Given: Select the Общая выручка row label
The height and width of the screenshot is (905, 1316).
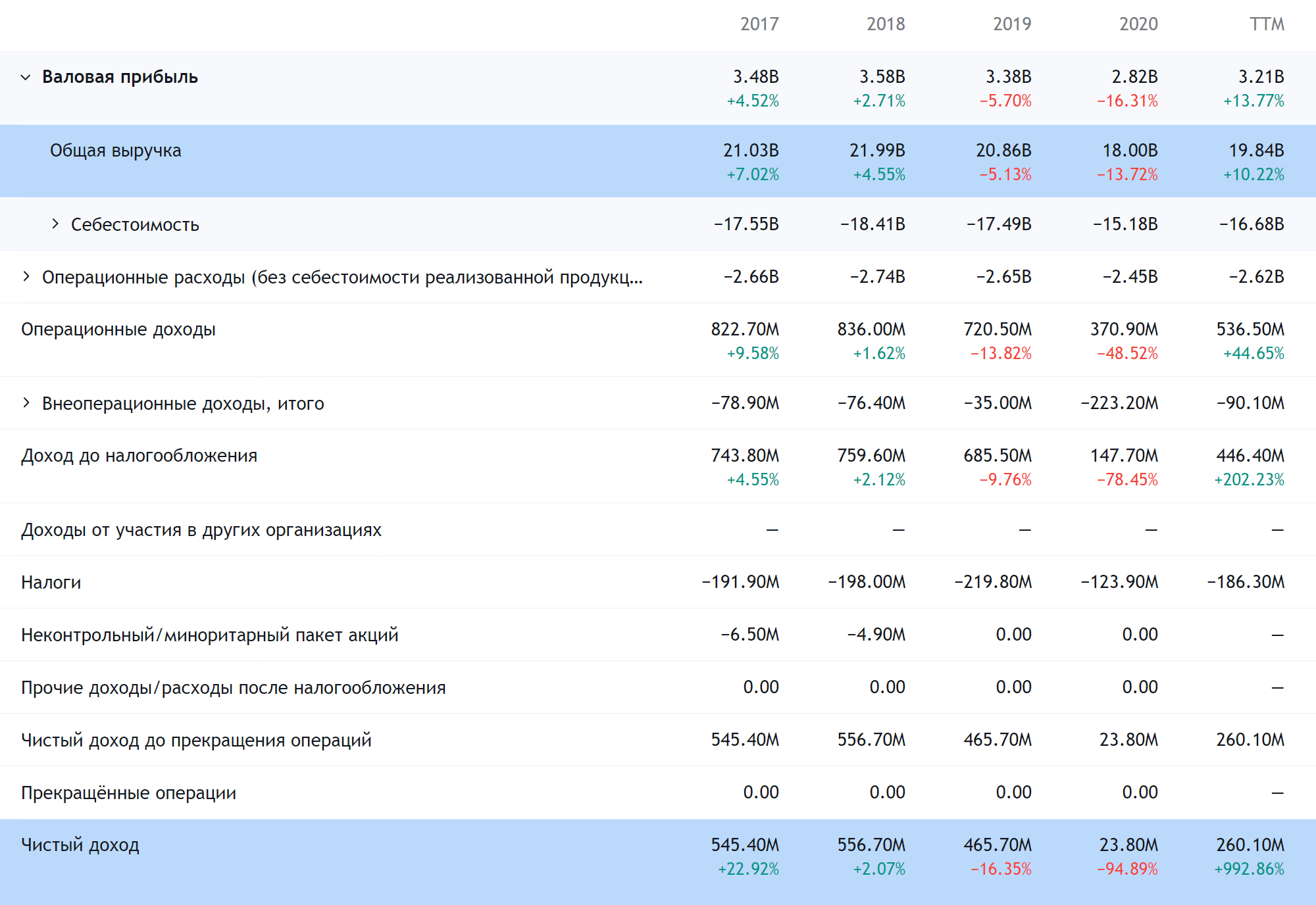Looking at the screenshot, I should tap(116, 151).
